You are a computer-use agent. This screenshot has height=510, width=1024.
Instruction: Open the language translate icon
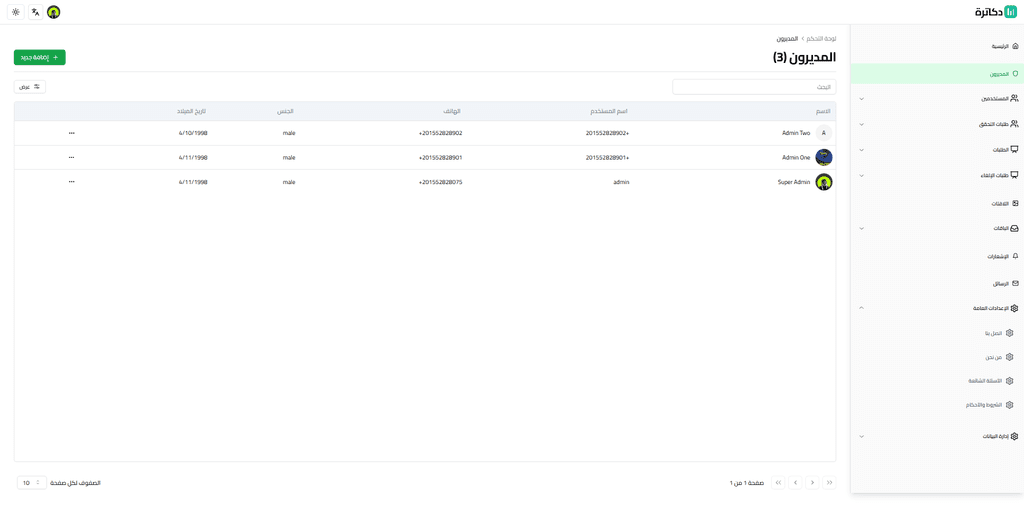(35, 12)
